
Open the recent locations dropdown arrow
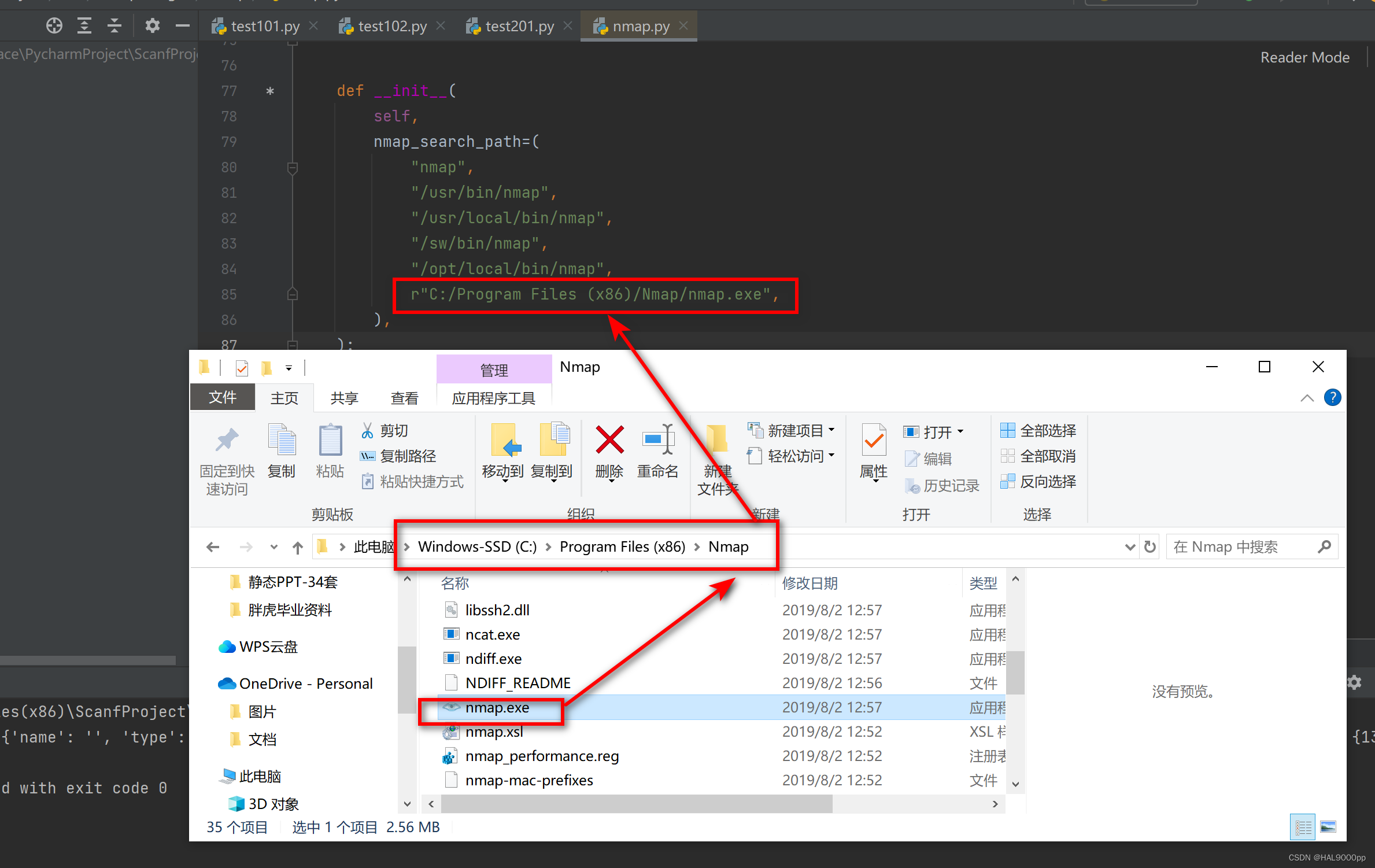273,547
